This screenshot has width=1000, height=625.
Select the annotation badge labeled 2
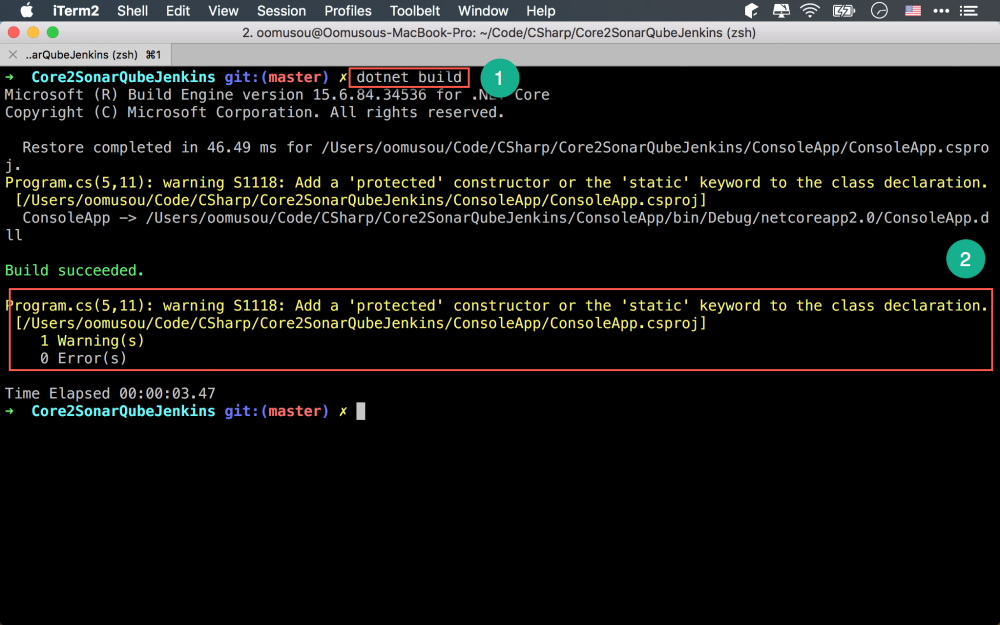coord(965,258)
